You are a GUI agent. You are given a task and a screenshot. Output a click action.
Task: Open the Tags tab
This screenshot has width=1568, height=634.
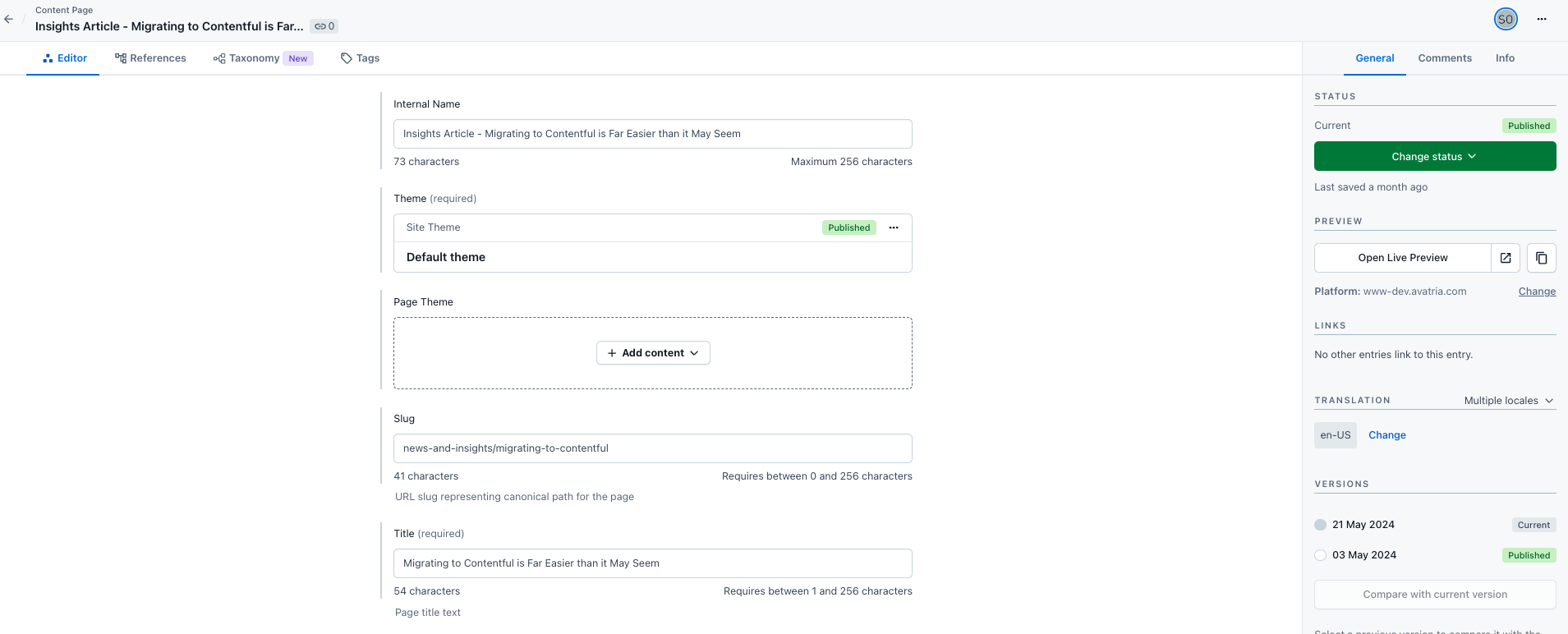coord(360,58)
